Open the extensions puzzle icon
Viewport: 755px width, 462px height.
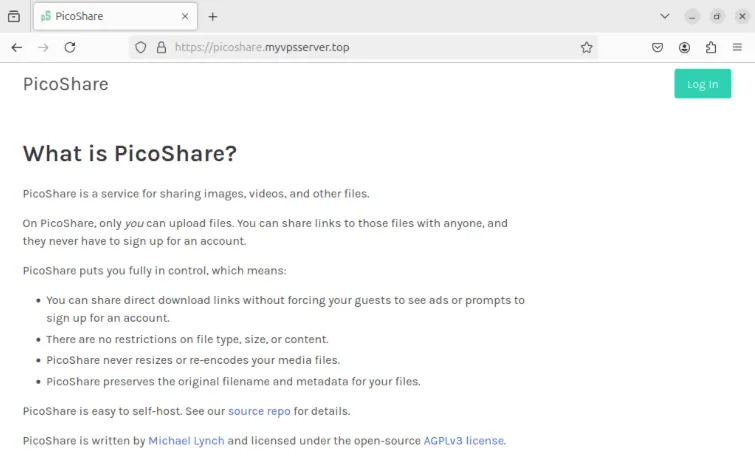coord(711,47)
